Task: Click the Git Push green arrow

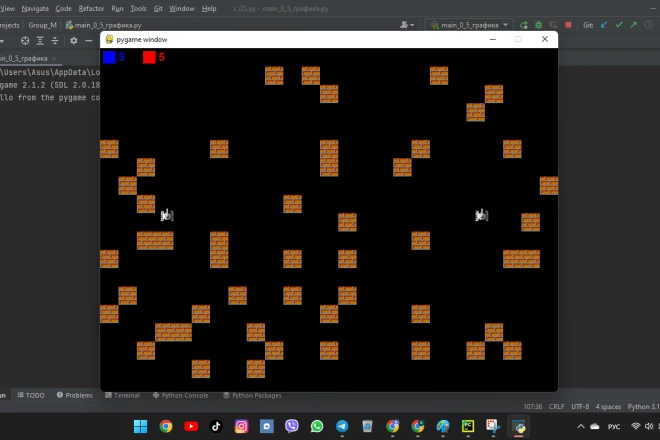Action: [633, 25]
